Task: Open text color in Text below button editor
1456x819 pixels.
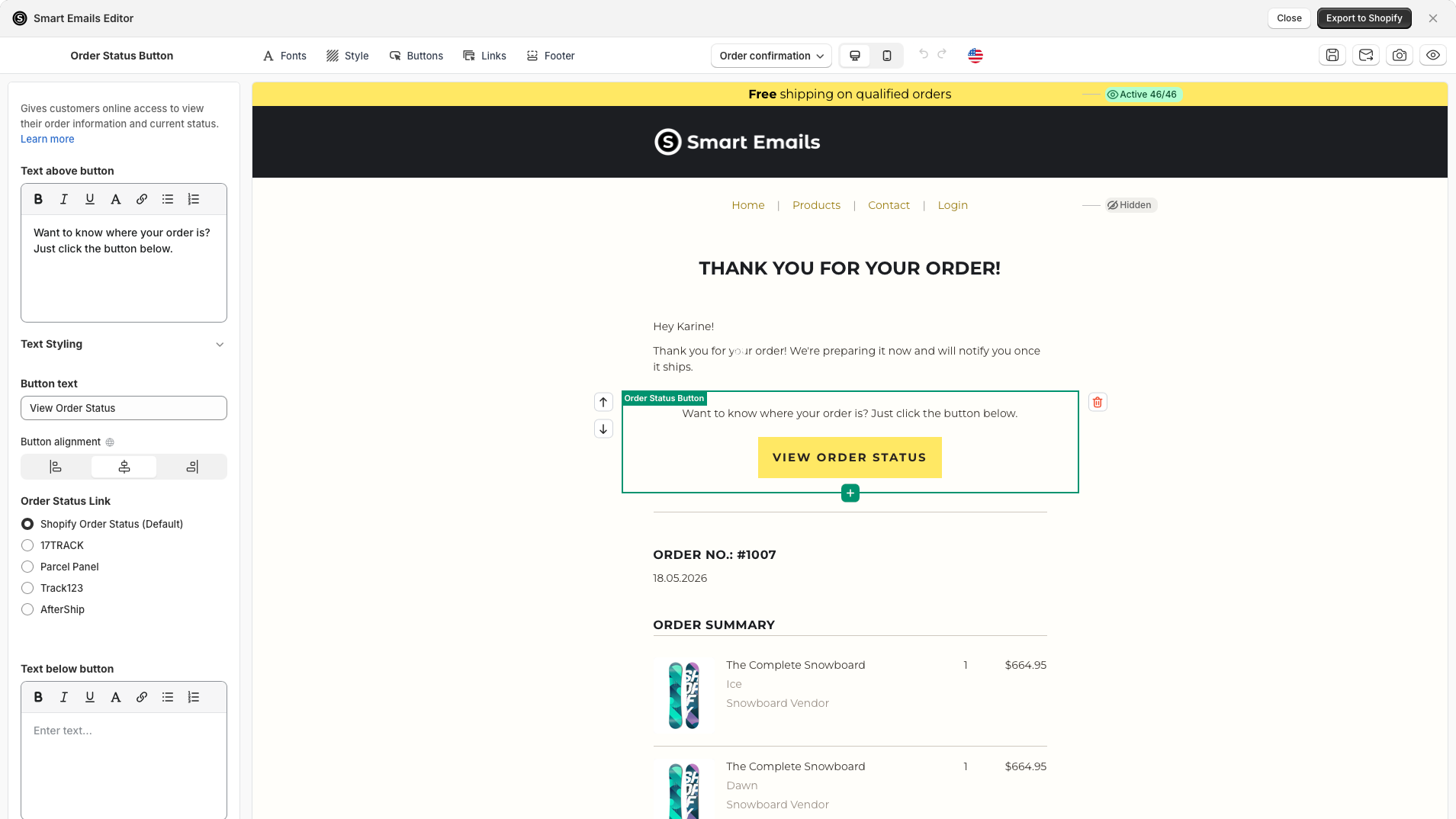Action: [x=116, y=697]
